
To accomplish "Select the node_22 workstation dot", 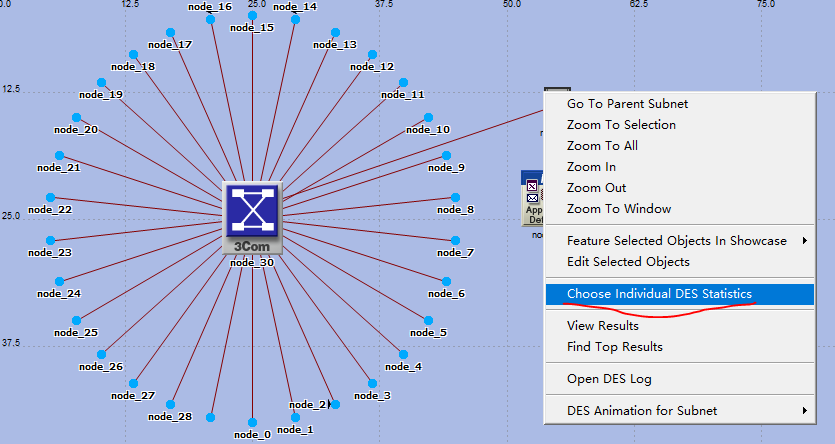I will point(51,198).
